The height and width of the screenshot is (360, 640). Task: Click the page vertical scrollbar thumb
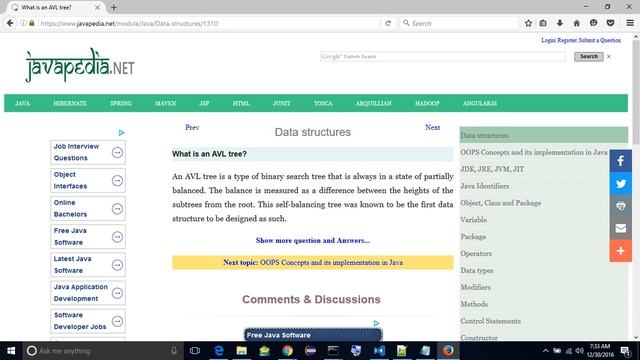pos(636,92)
